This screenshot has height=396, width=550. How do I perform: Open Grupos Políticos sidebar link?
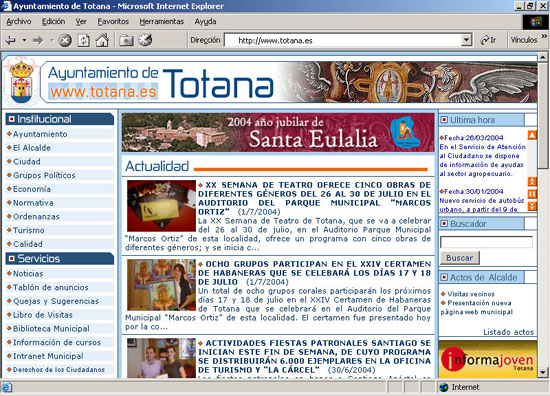(x=44, y=175)
